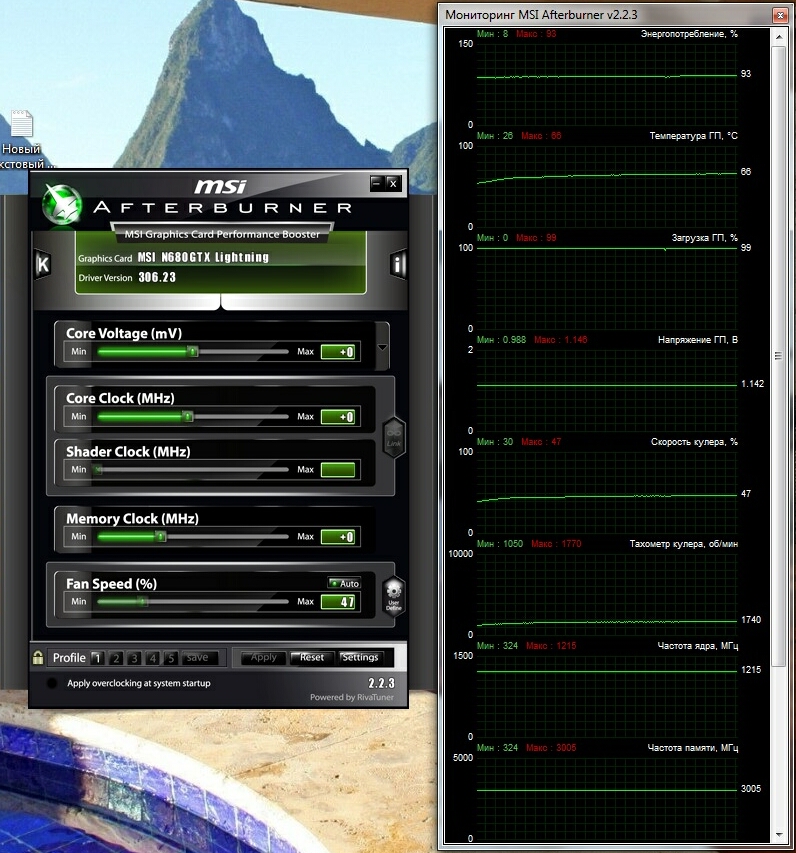The image size is (796, 853).
Task: Click the monitoring scrollbar up arrow
Action: pos(779,37)
